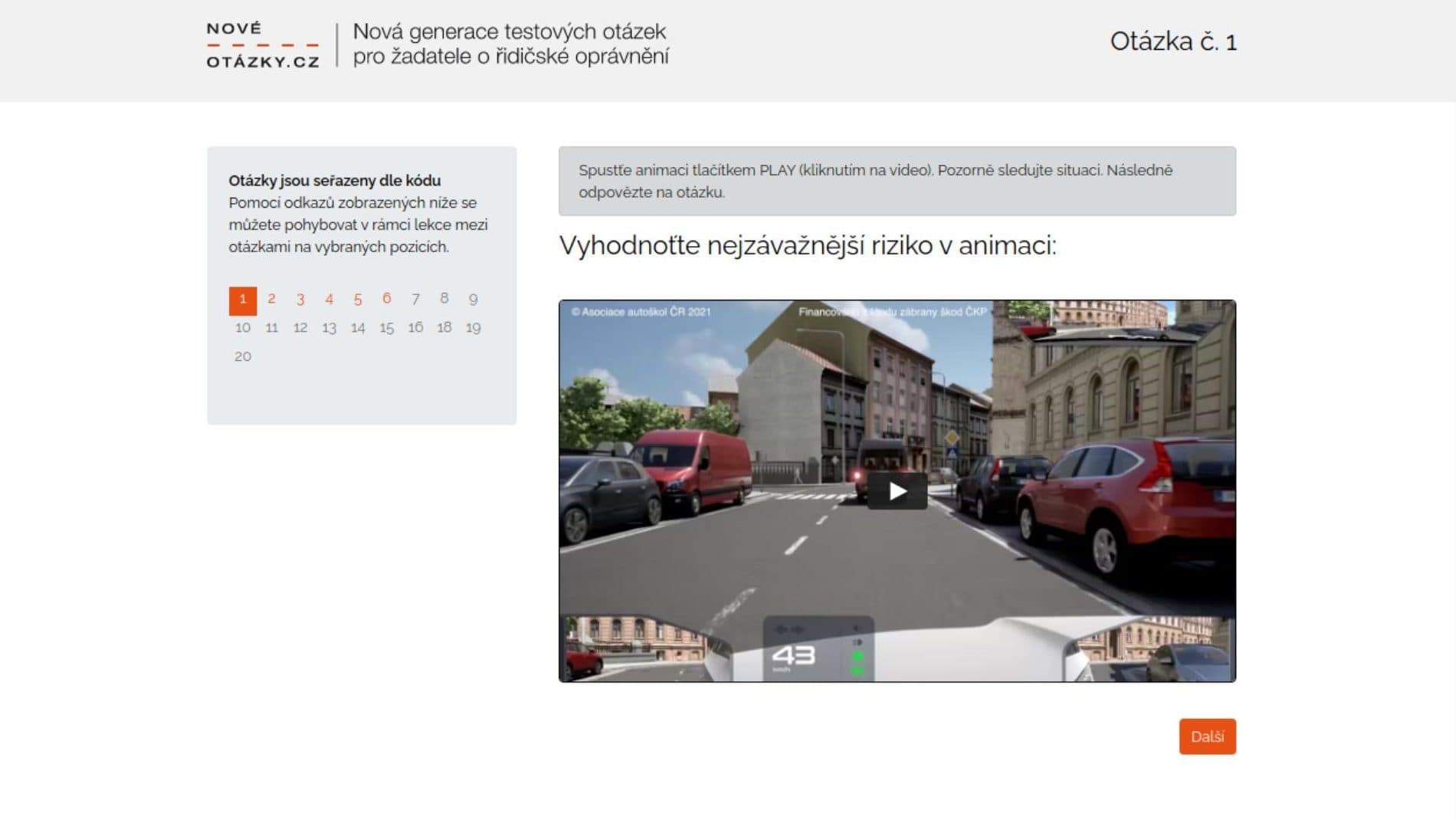Image resolution: width=1456 pixels, height=820 pixels.
Task: Open question 4
Action: 329,299
